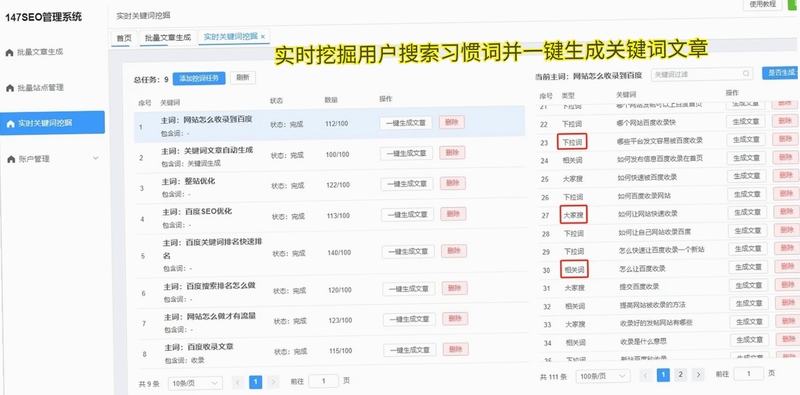800x395 pixels.
Task: Select keyword 收录好的发帖网站有哪些
Action: 656,323
